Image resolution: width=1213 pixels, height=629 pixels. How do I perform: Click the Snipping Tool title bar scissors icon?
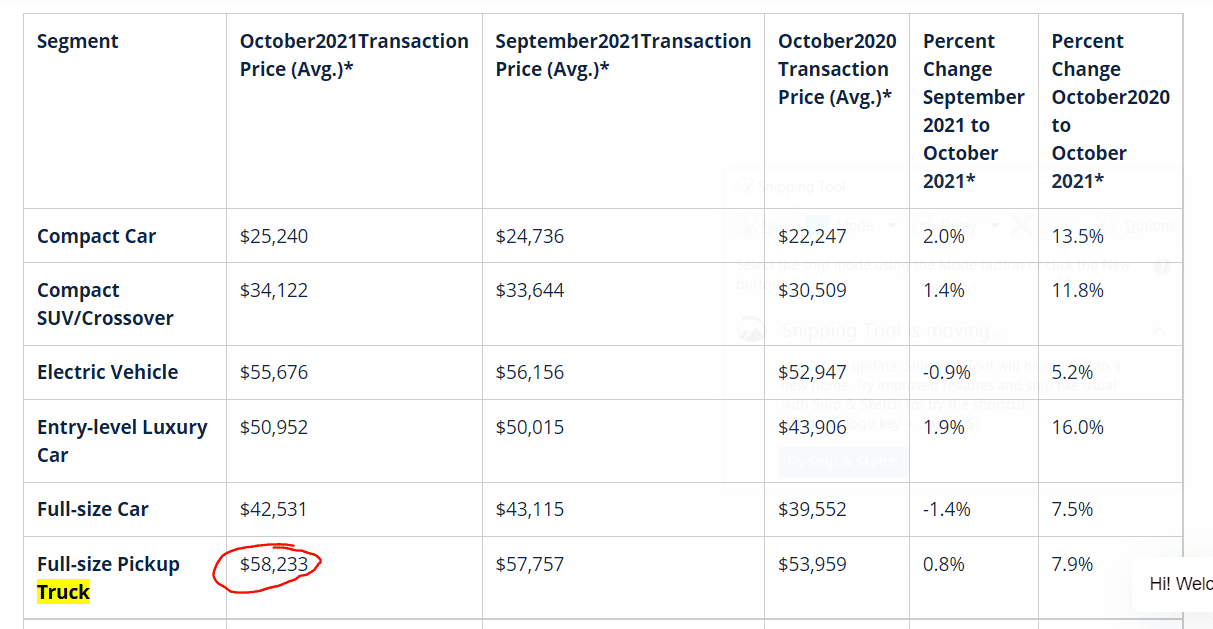pyautogui.click(x=743, y=185)
